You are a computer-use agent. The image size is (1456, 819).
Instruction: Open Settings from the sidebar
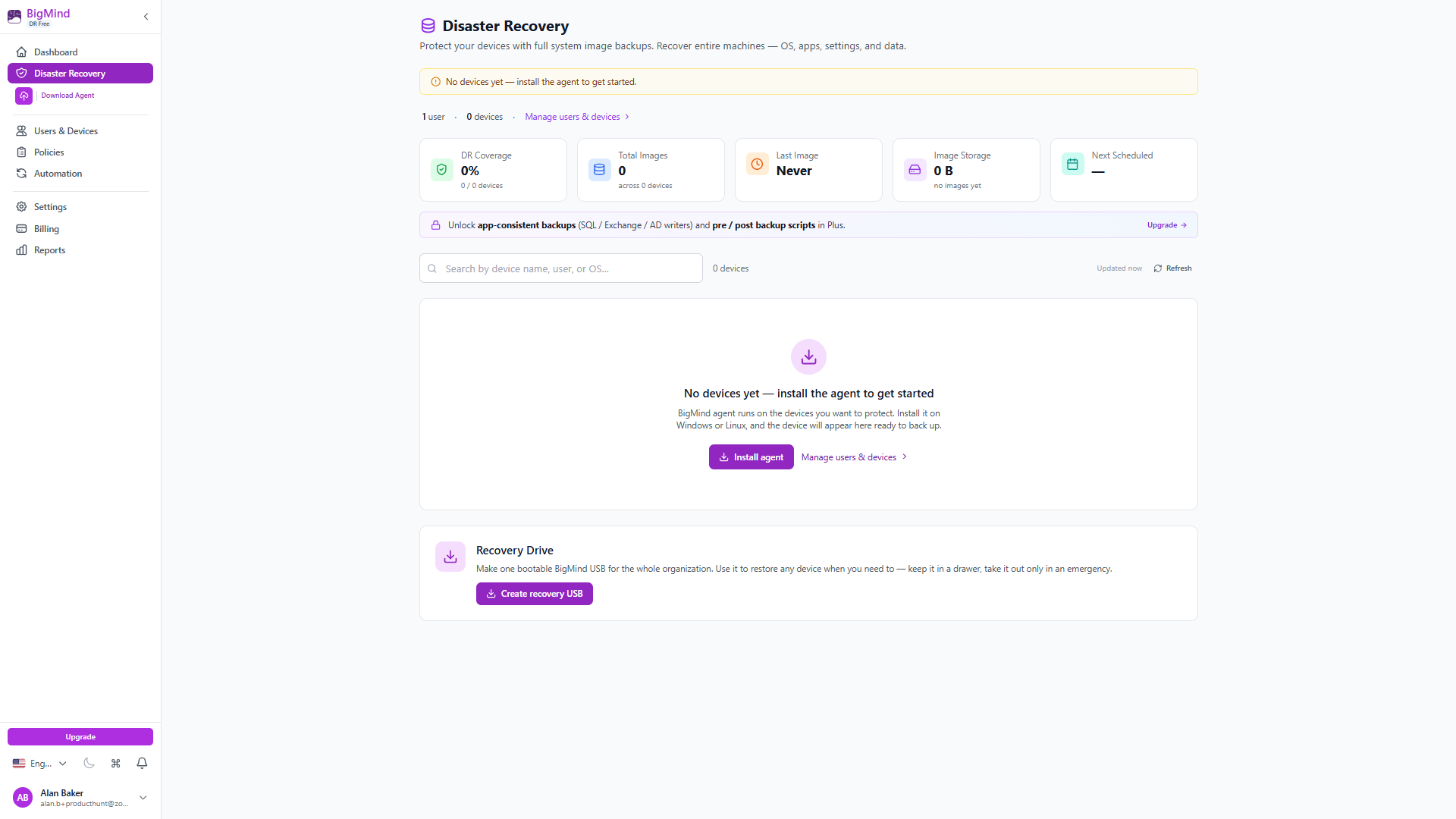click(80, 207)
